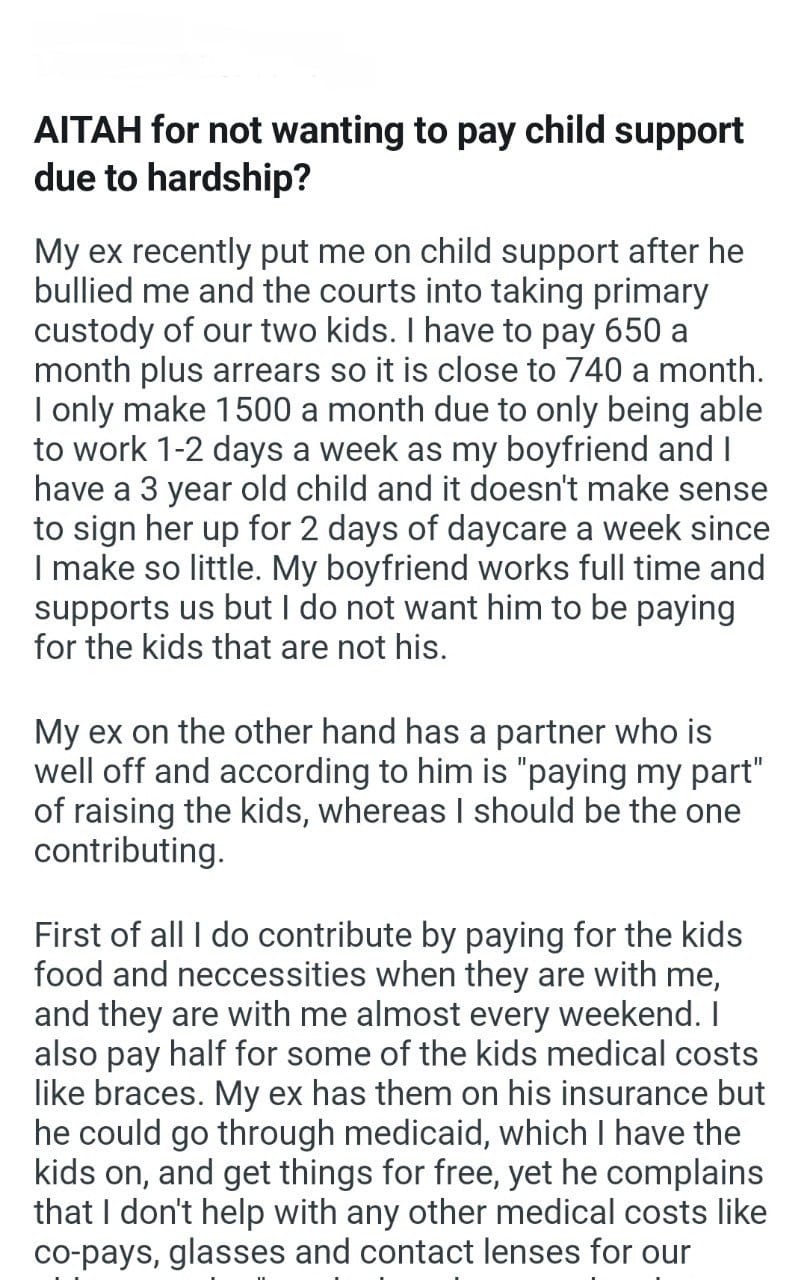Click the word "contributing" ending the second paragraph

click(x=126, y=851)
